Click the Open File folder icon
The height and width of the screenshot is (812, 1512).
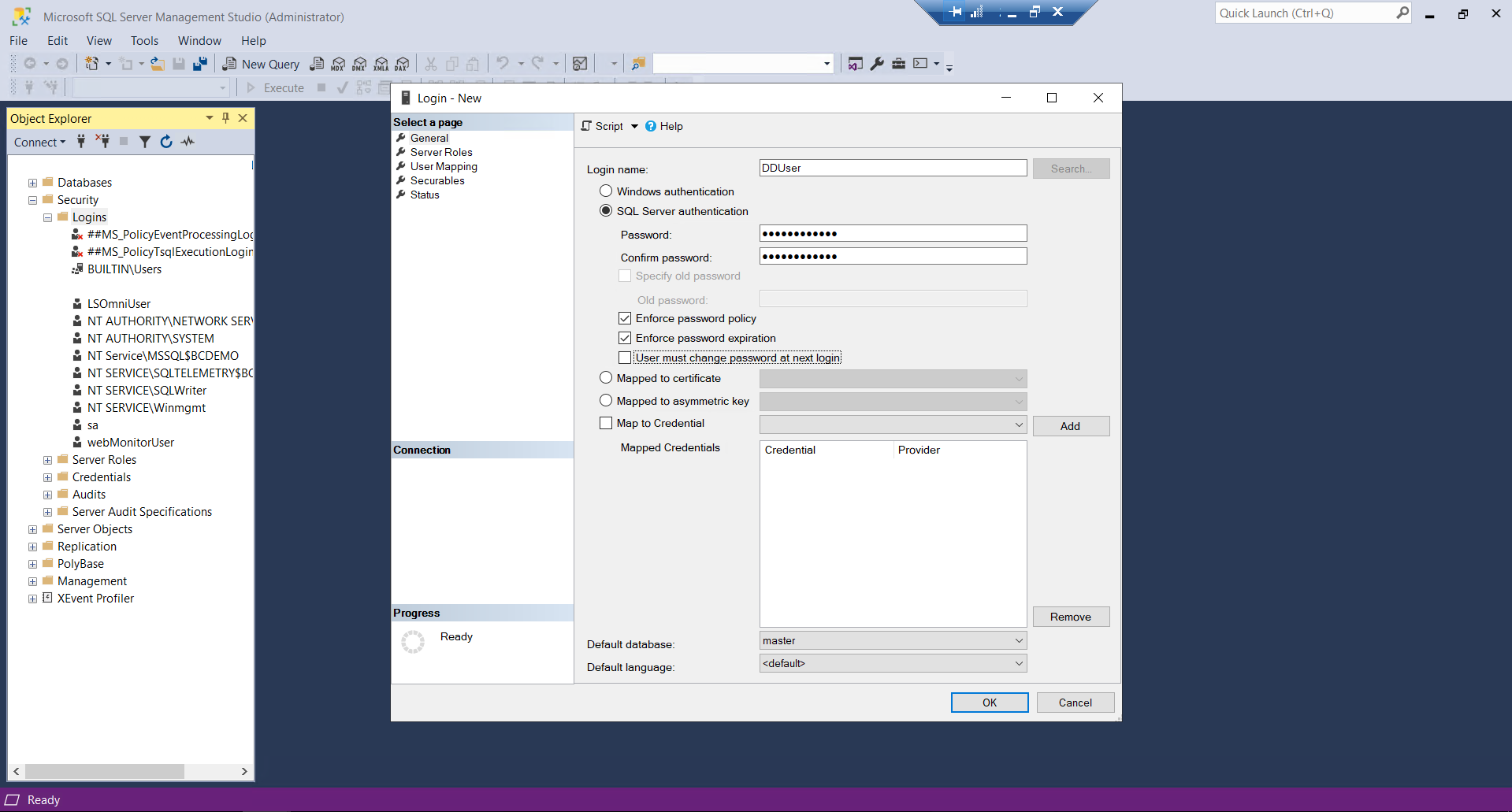tap(158, 64)
